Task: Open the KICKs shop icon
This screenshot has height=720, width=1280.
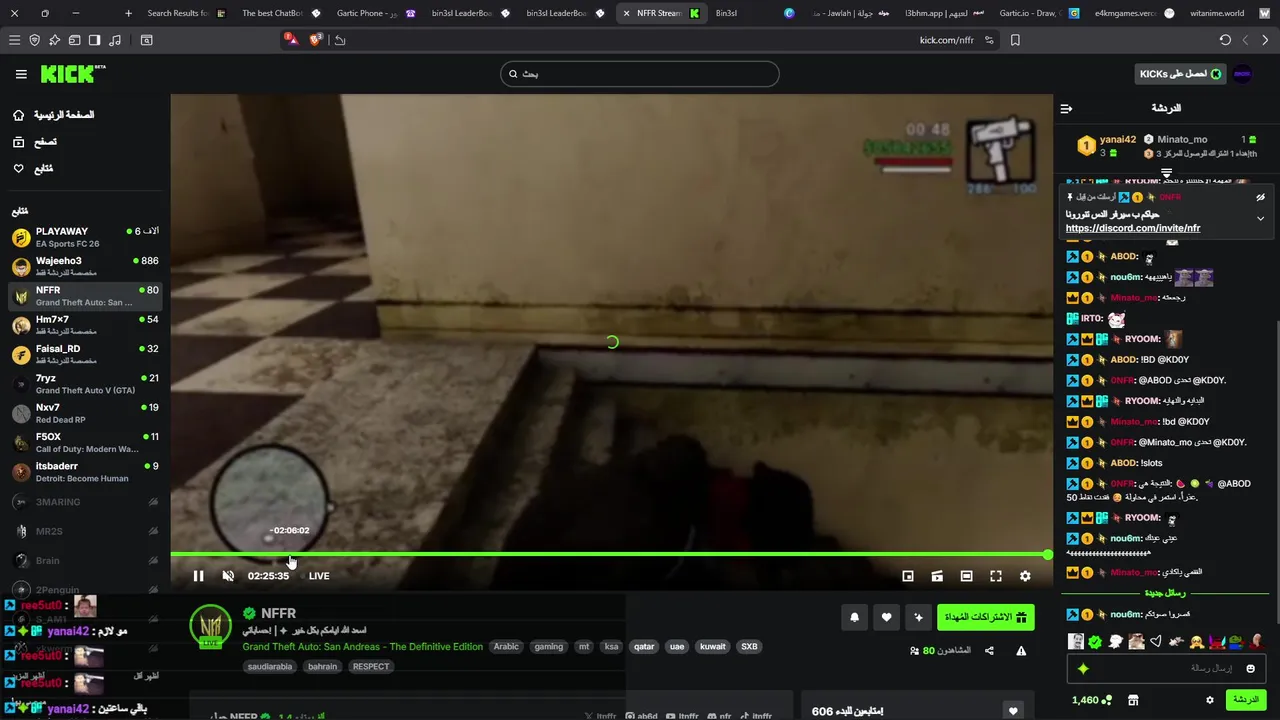Action: coord(1133,700)
